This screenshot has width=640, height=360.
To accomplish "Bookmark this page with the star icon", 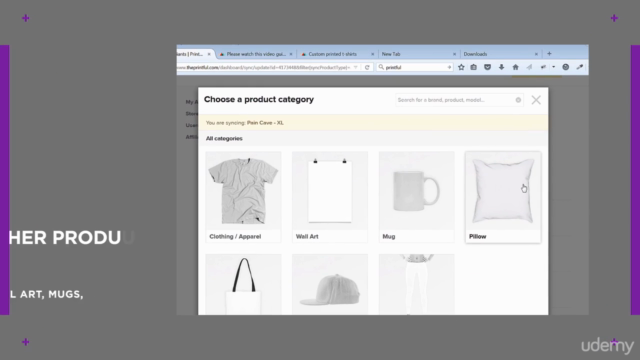I will [461, 67].
